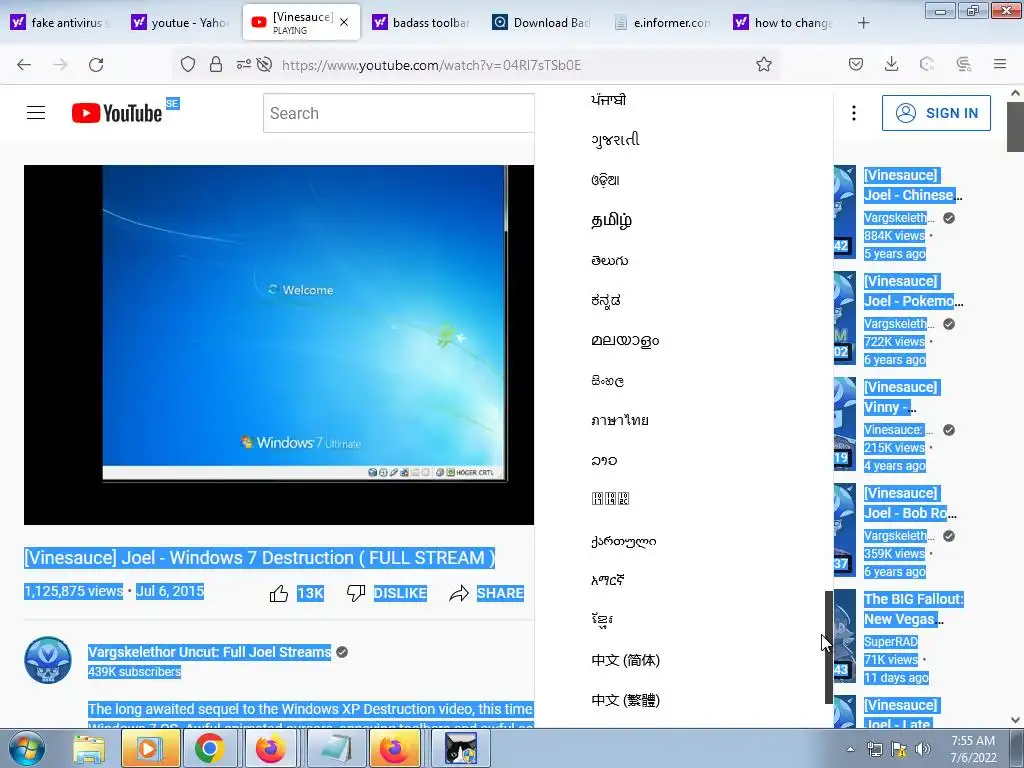This screenshot has height=768, width=1024.
Task: Open Save to Pocket icon
Action: coord(856,65)
